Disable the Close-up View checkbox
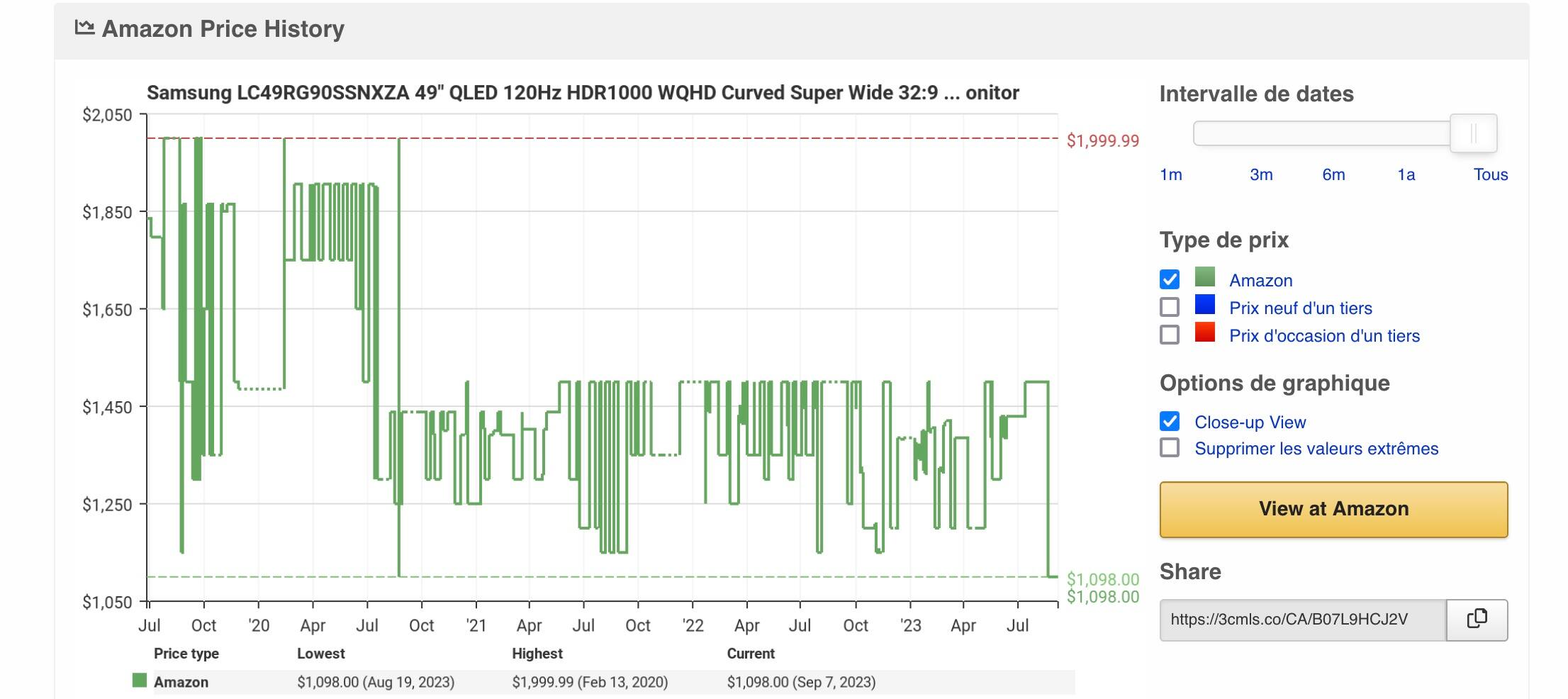Image resolution: width=1568 pixels, height=699 pixels. pyautogui.click(x=1170, y=421)
